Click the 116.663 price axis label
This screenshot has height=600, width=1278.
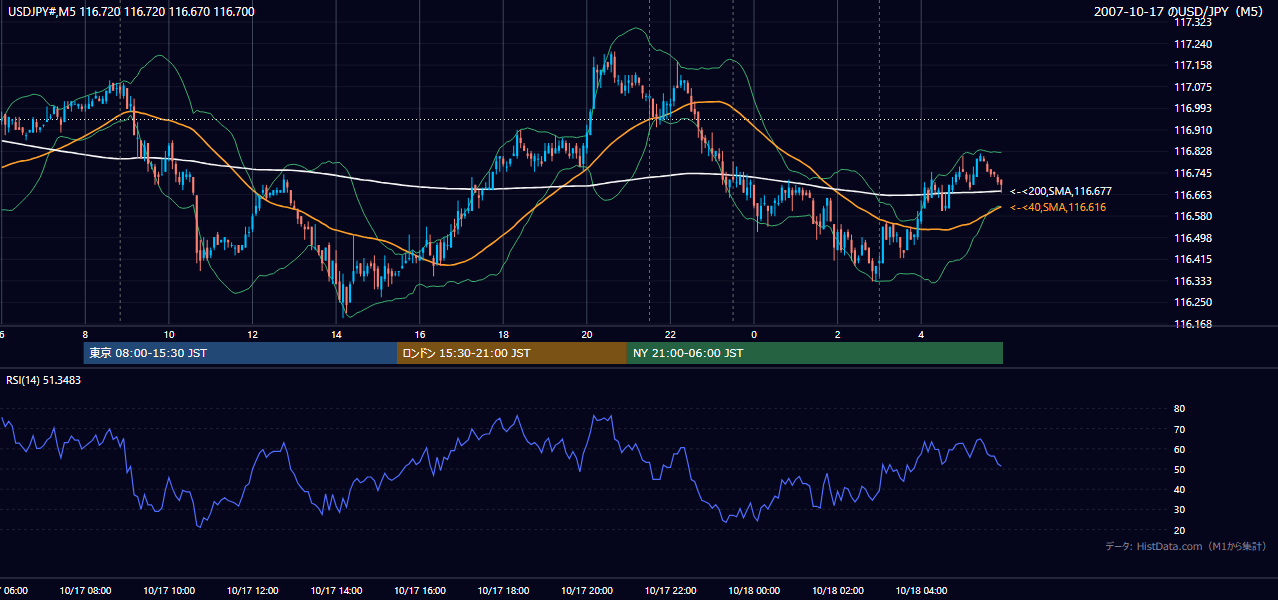click(x=1192, y=195)
